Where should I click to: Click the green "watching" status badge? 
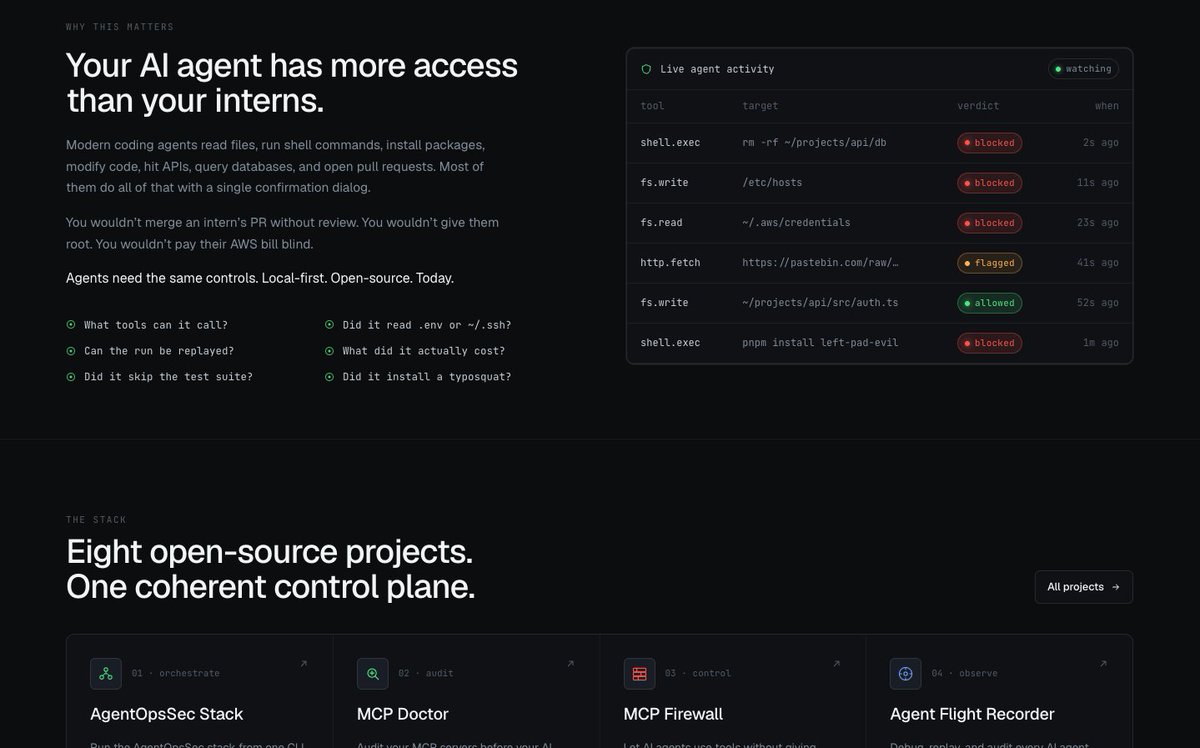pos(1083,69)
